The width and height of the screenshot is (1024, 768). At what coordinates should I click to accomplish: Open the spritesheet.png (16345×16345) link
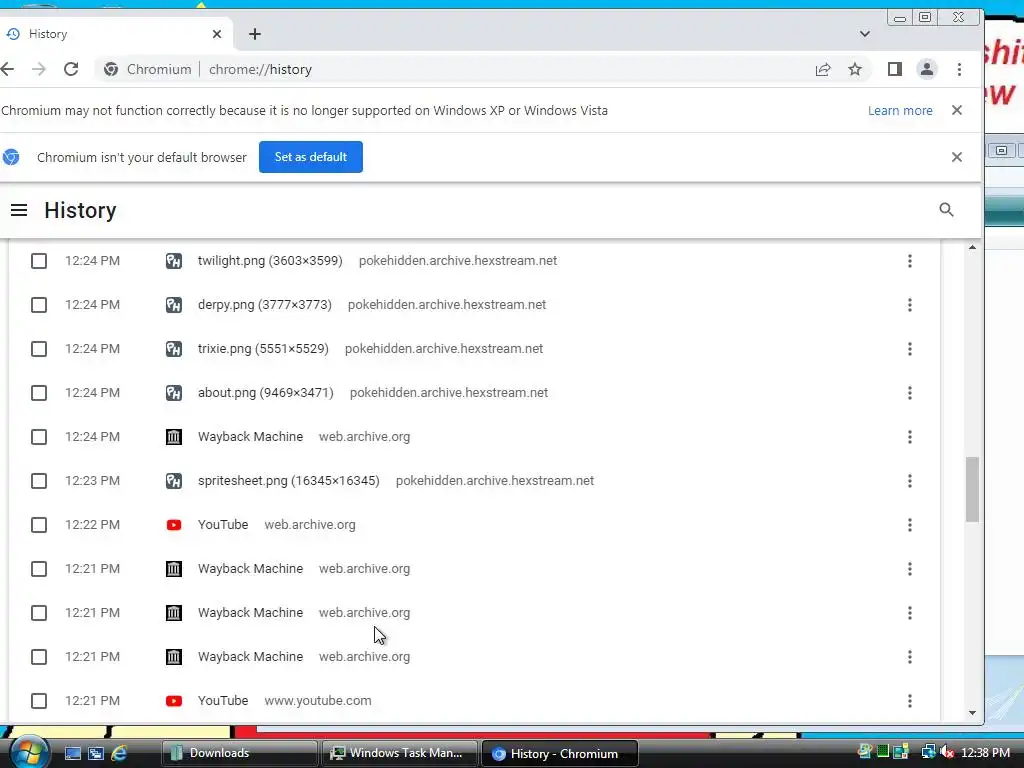click(x=289, y=481)
